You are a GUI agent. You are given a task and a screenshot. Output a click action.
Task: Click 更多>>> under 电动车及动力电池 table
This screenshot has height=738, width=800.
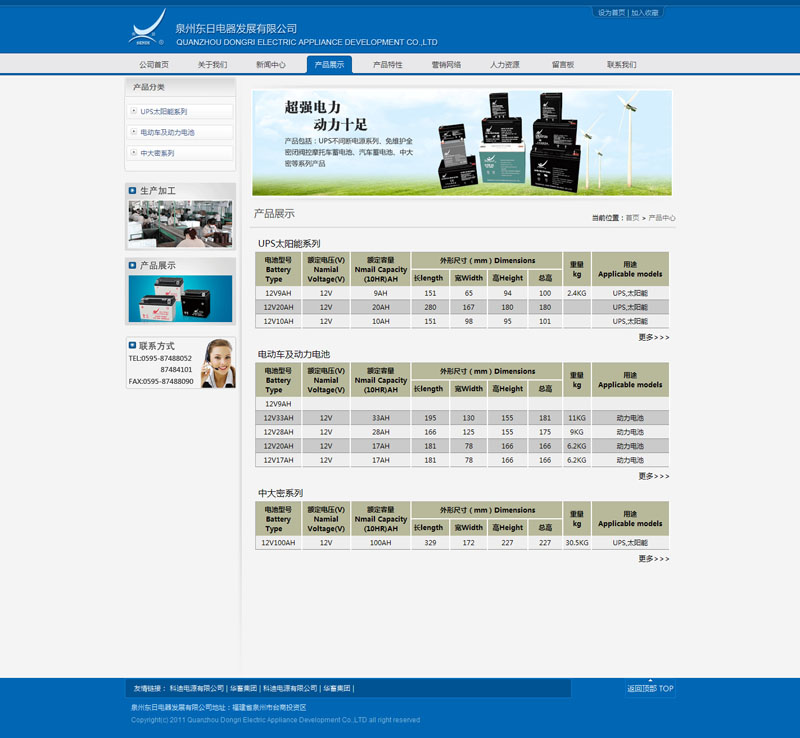(x=654, y=476)
